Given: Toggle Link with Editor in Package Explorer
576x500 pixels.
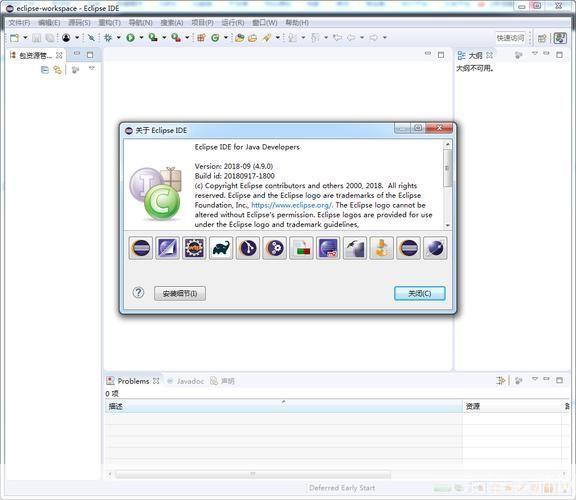Looking at the screenshot, I should click(x=58, y=69).
